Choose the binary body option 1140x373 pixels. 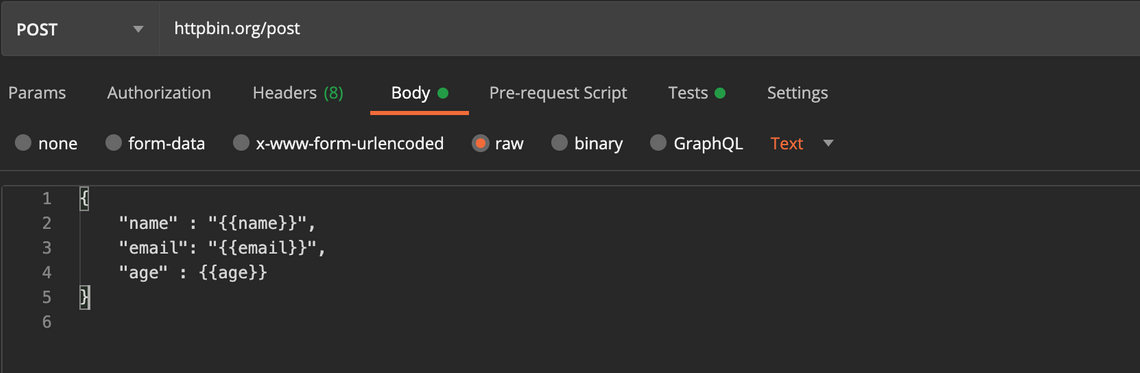point(559,143)
